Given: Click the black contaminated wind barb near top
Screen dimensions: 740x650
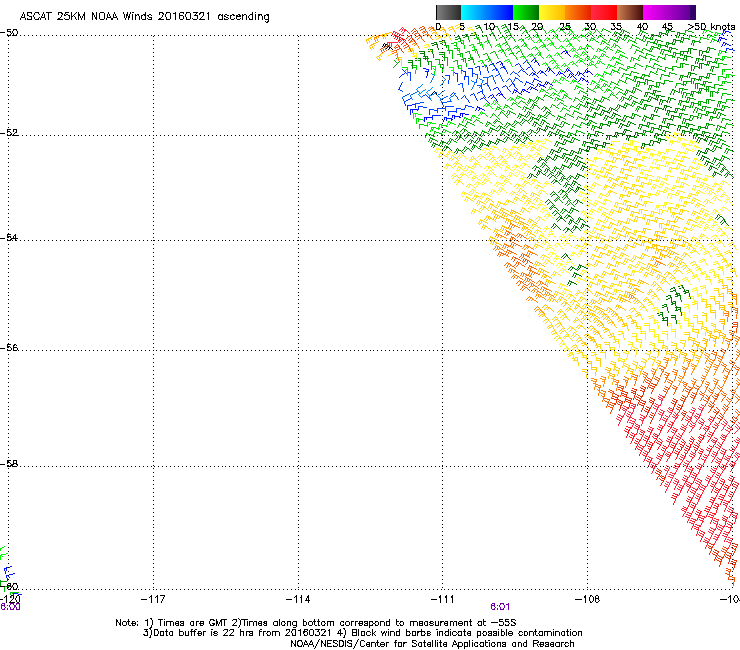Looking at the screenshot, I should [x=387, y=46].
